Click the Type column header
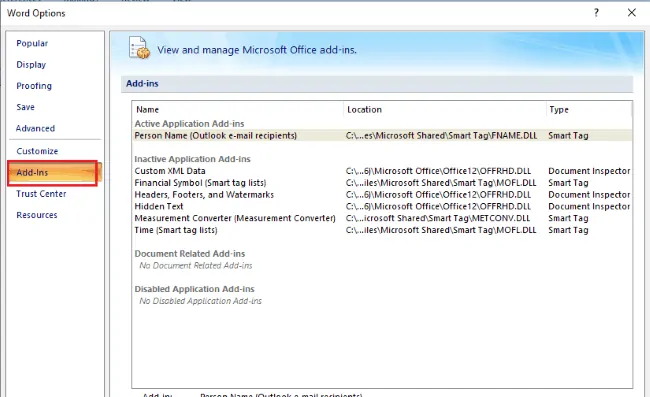Screen dimensions: 650x397 [589, 109]
